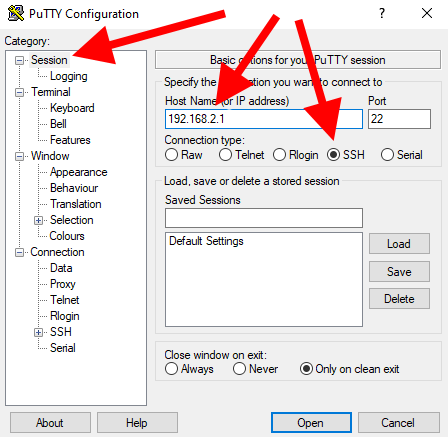Open the Connection category
Image resolution: width=448 pixels, height=437 pixels.
pyautogui.click(x=57, y=252)
